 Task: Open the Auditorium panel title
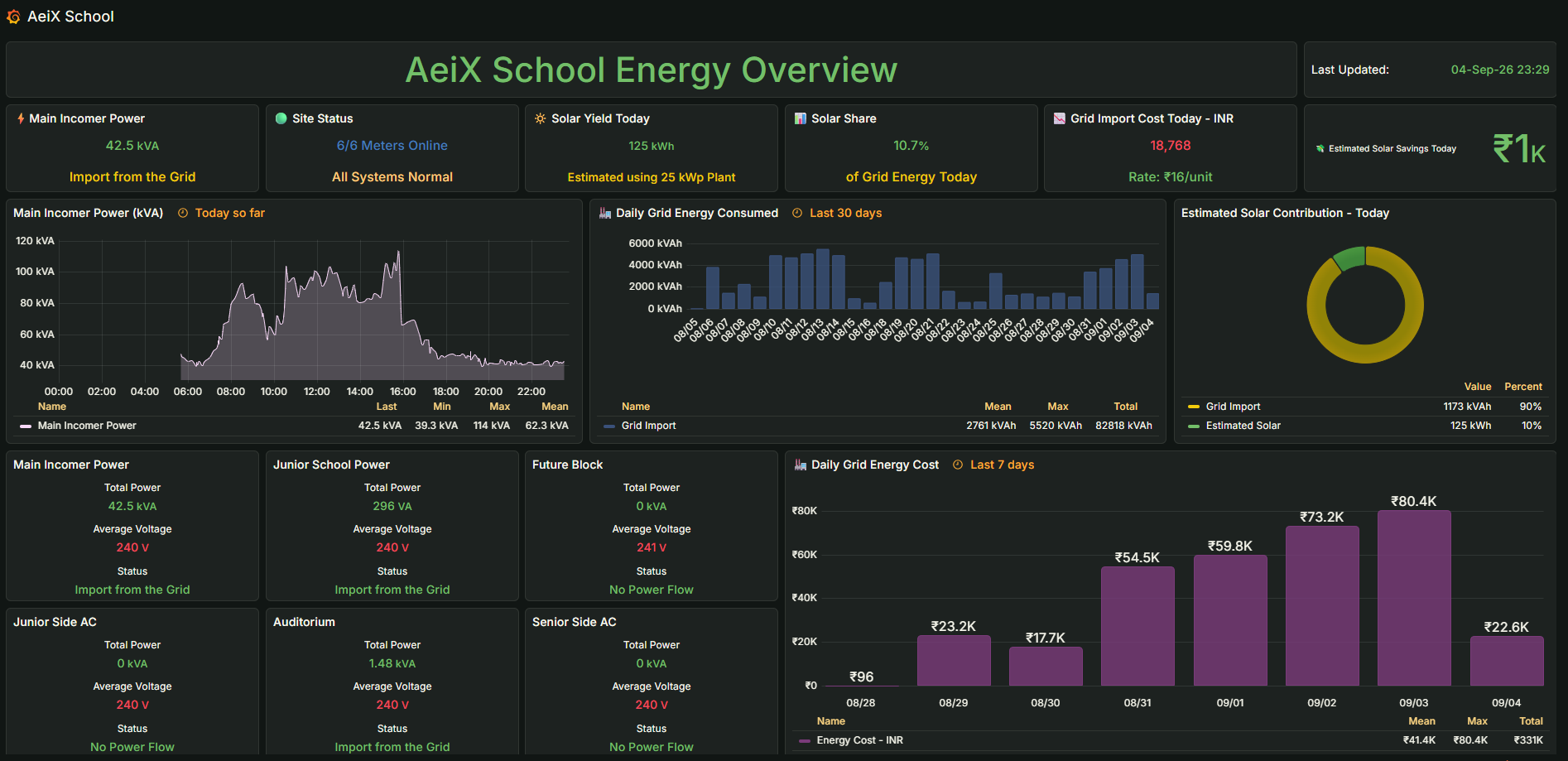point(304,622)
